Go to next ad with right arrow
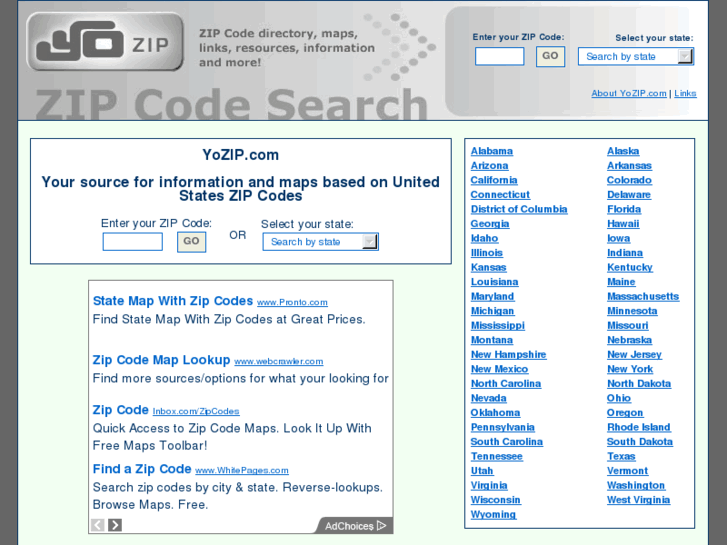 tap(115, 525)
